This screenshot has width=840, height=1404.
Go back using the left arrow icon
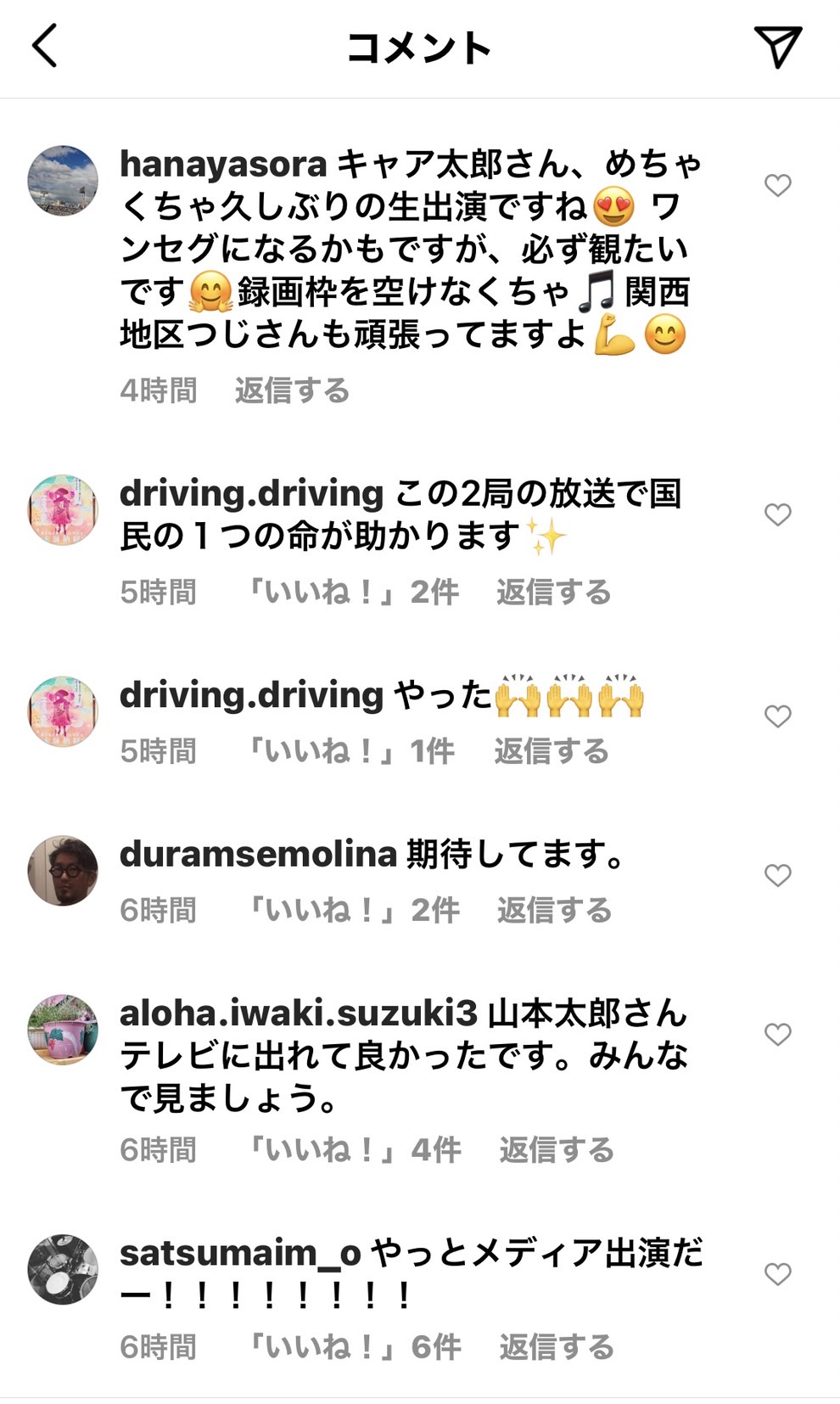45,46
